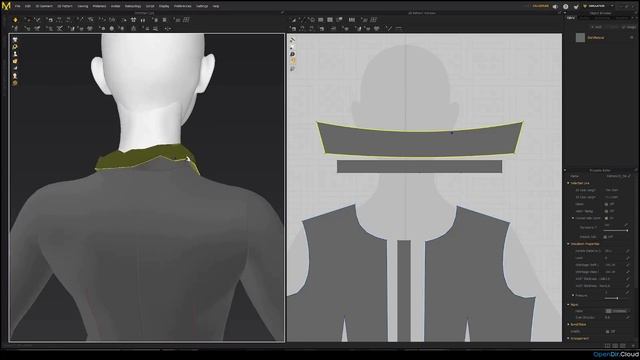Select the Default Fabric name in the fabric list
This screenshot has width=640, height=360.
pyautogui.click(x=596, y=38)
